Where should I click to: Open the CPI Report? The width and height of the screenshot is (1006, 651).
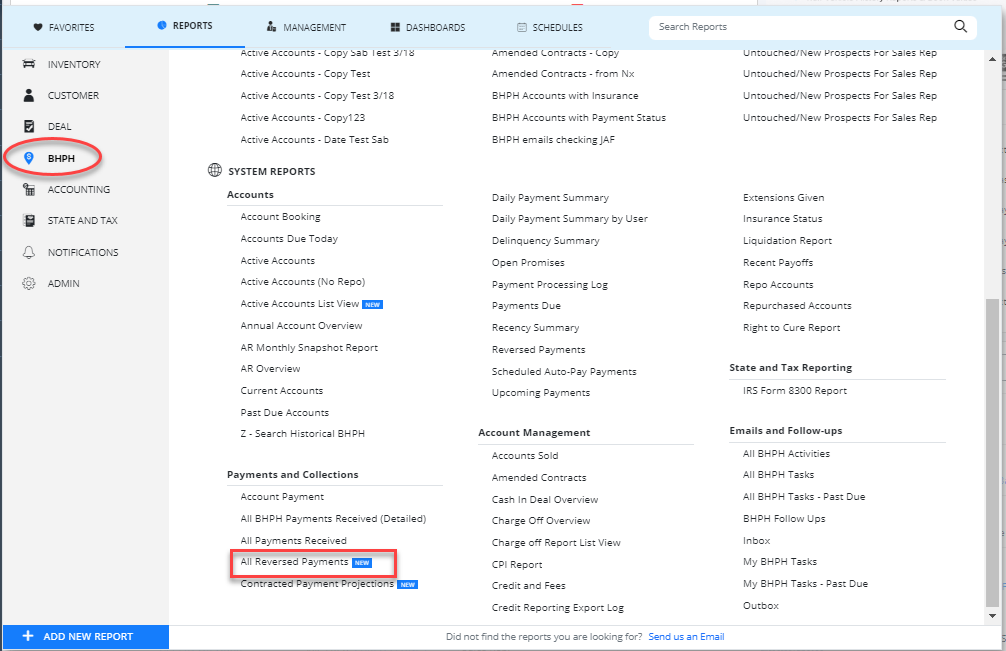point(517,564)
